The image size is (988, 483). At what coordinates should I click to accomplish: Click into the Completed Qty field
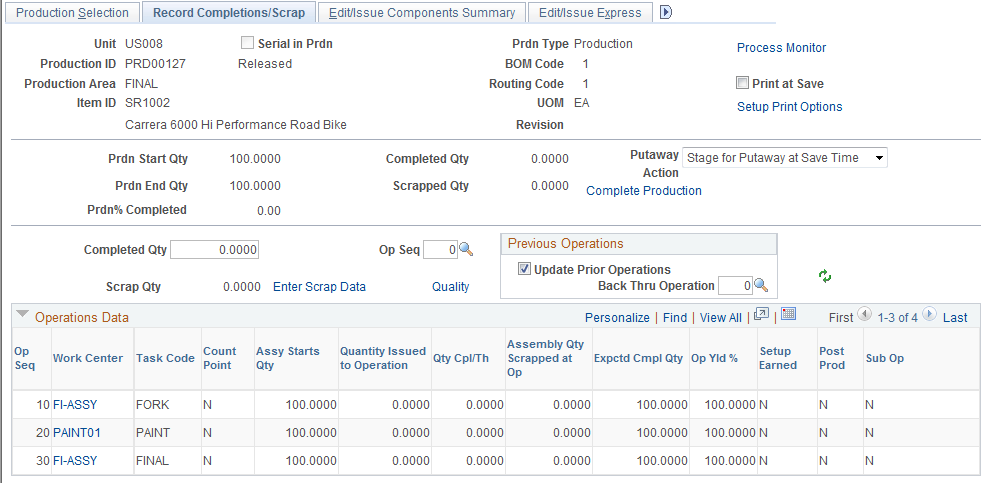coord(214,250)
